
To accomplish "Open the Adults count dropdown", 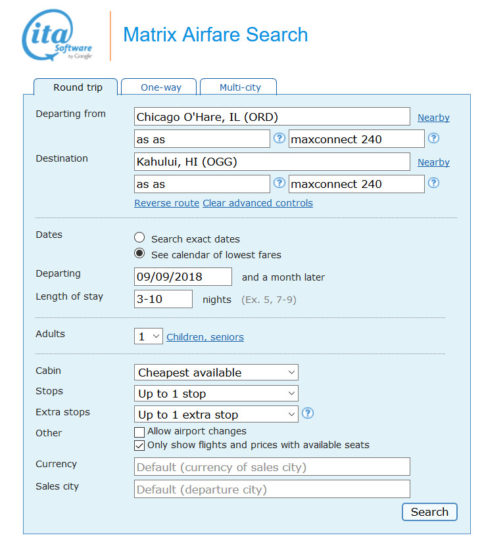I will point(148,336).
